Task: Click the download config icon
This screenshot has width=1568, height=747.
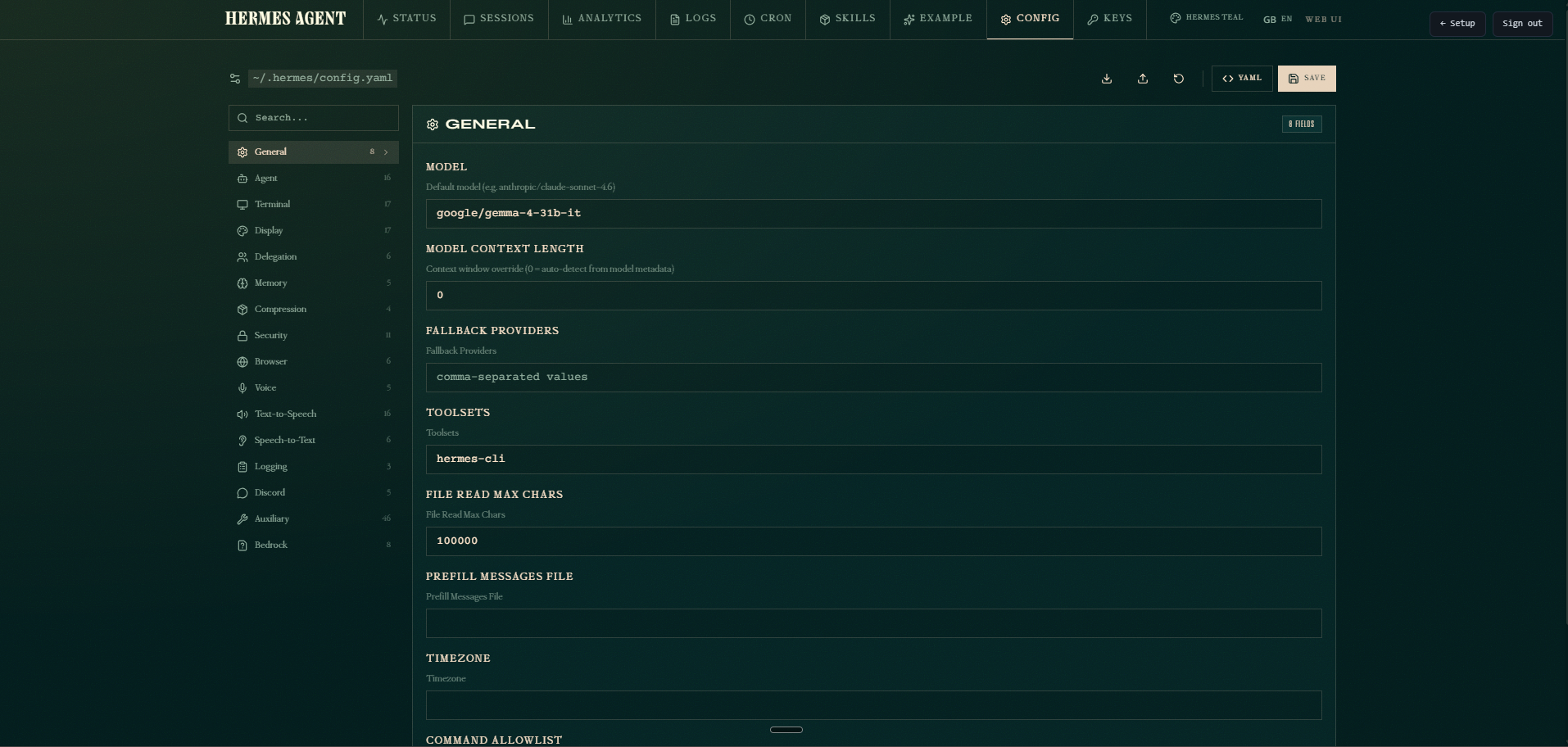Action: click(1106, 79)
